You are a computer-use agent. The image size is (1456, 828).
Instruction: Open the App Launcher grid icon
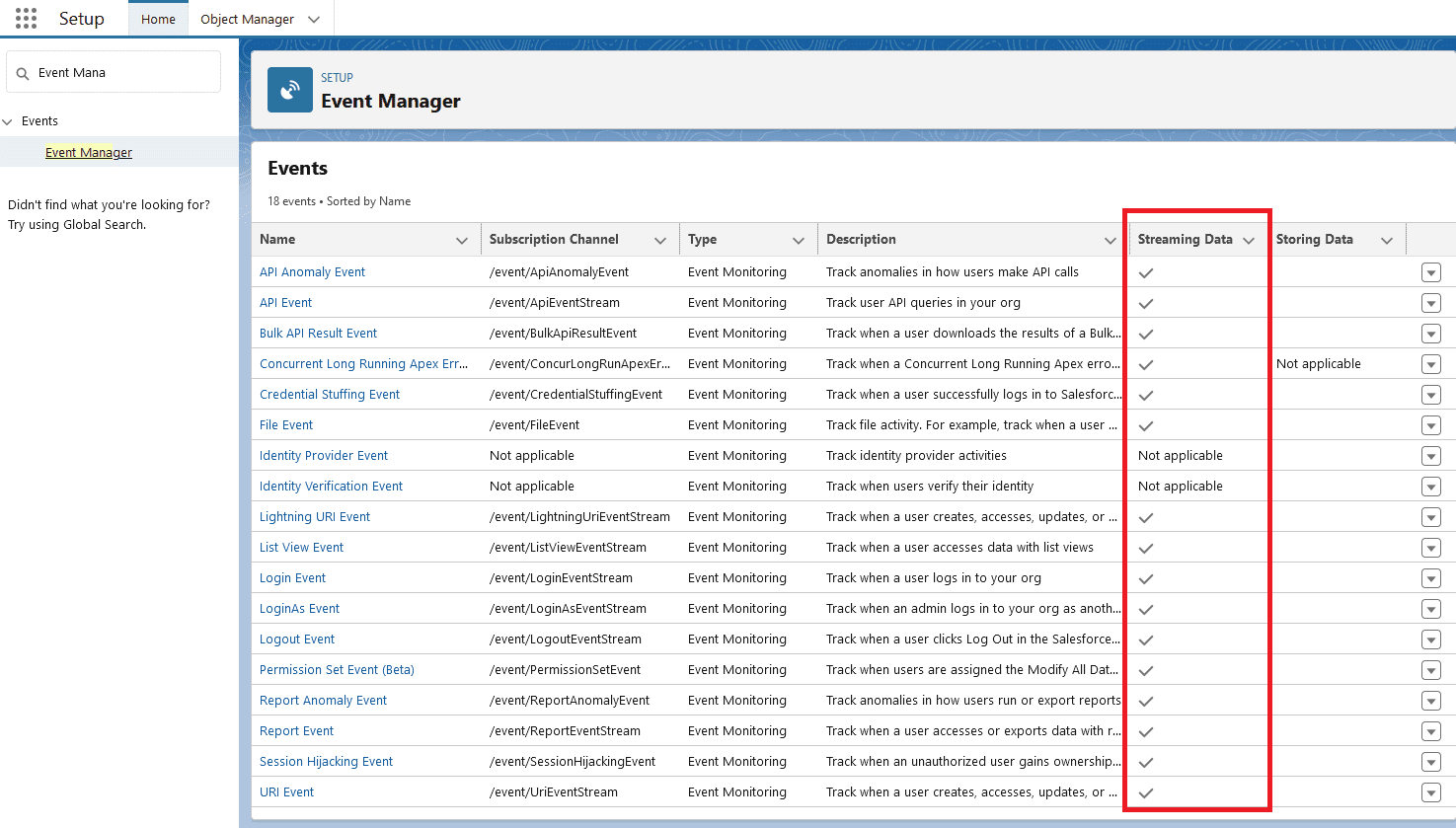click(x=27, y=18)
